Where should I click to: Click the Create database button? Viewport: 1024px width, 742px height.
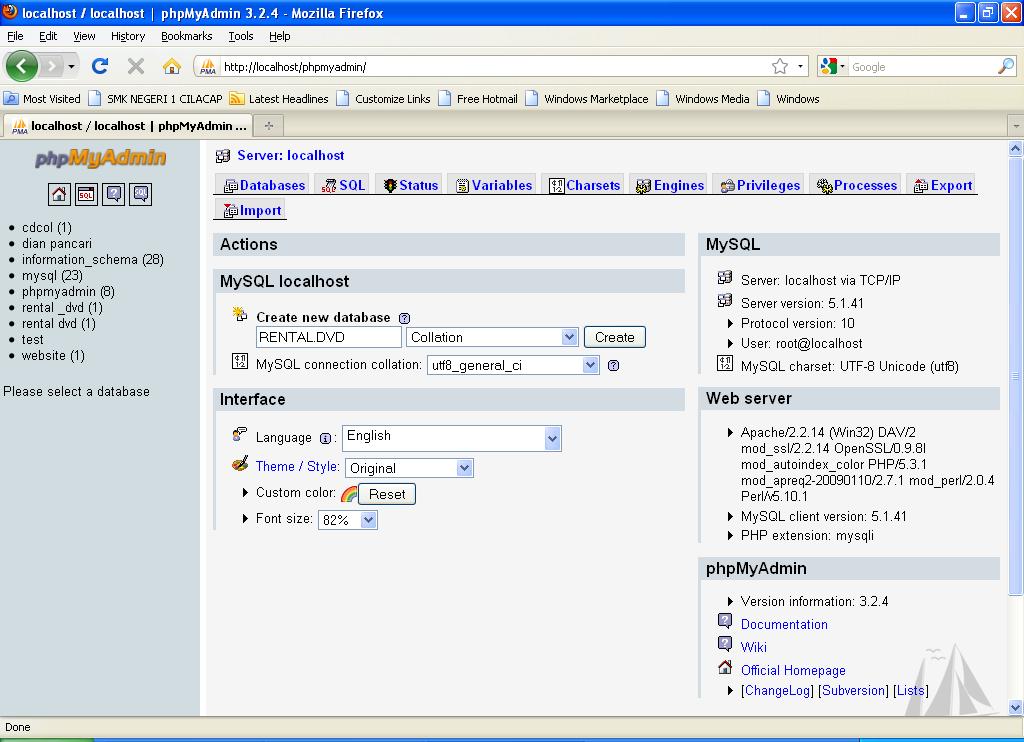pyautogui.click(x=615, y=337)
